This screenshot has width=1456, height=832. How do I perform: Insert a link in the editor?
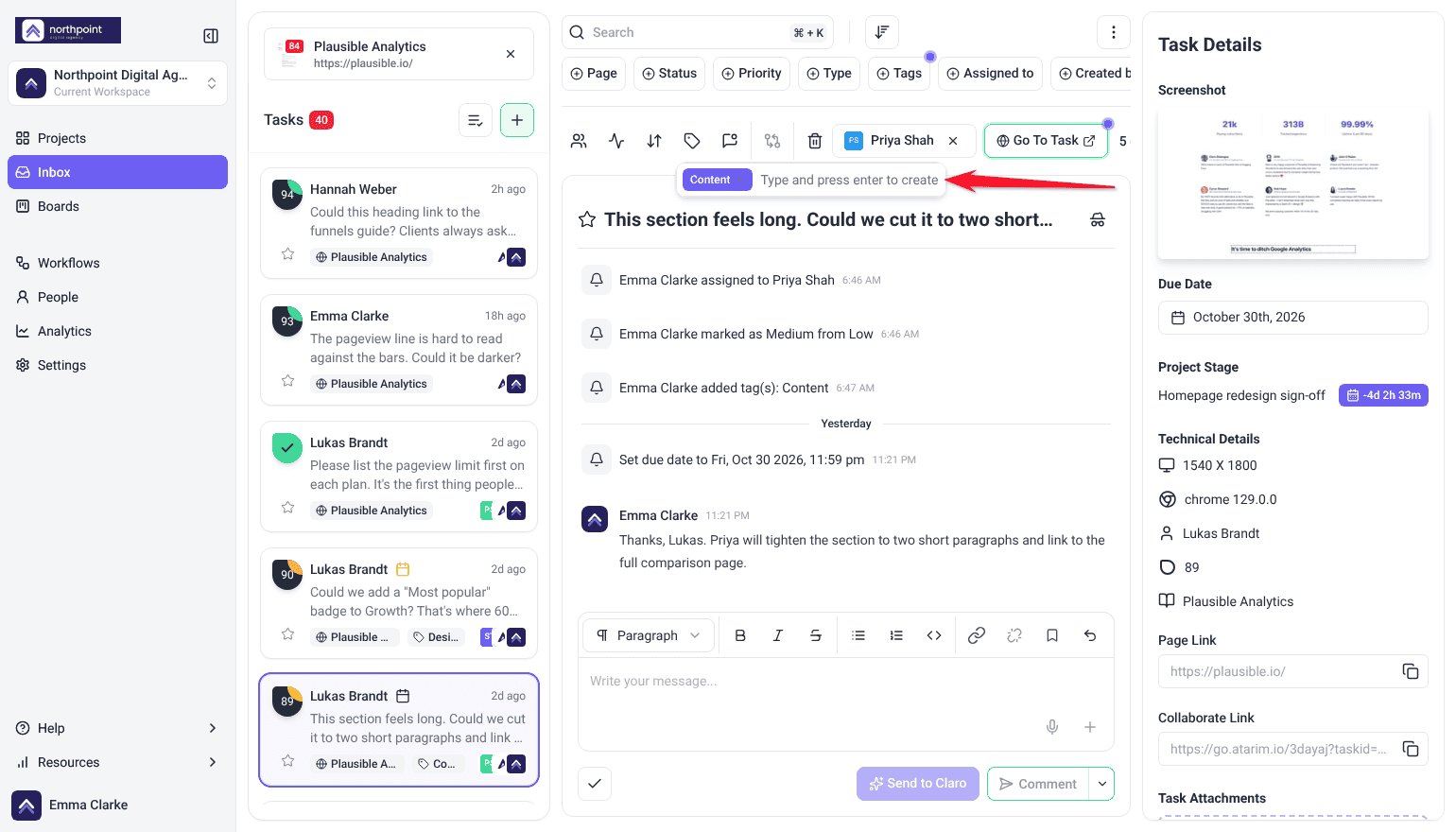977,635
